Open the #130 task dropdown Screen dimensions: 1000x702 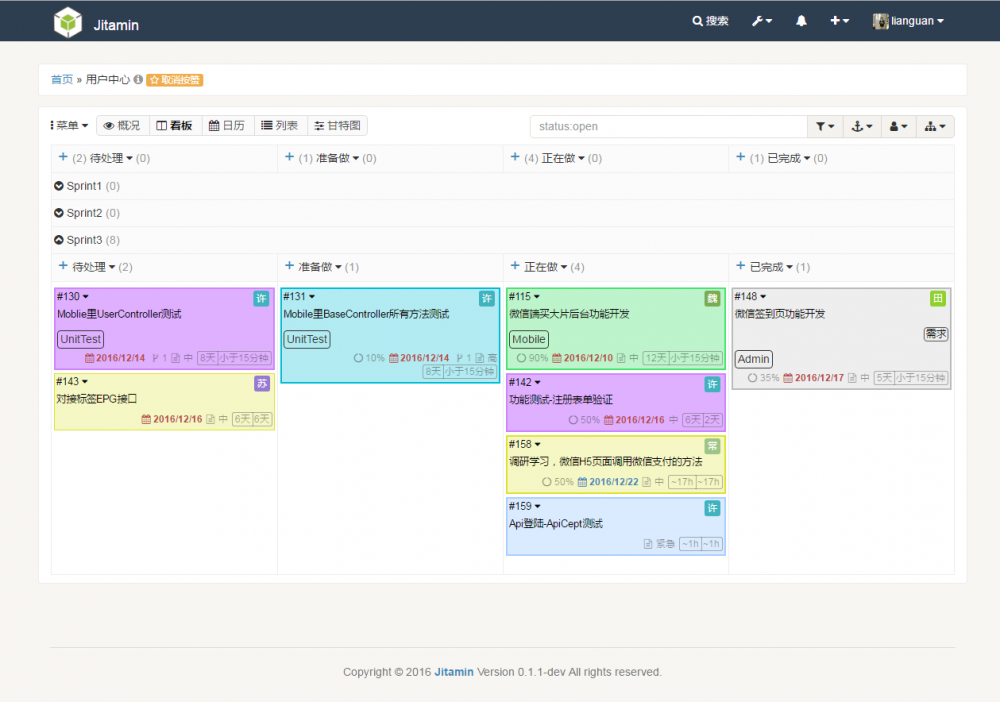(73, 296)
